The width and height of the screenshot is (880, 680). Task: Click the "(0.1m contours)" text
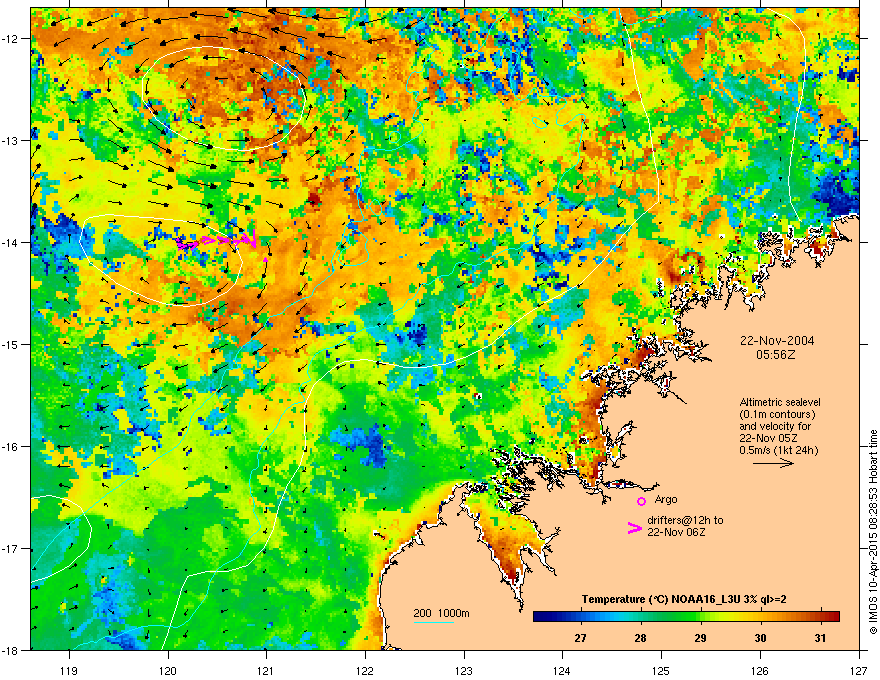pyautogui.click(x=777, y=415)
